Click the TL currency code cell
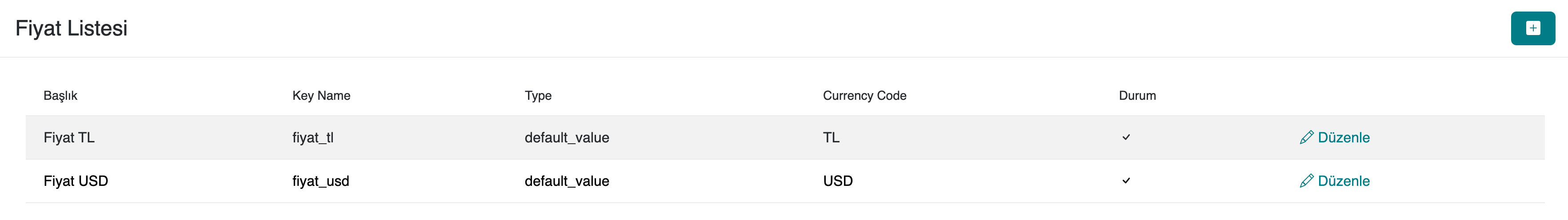This screenshot has height=220, width=1568. [831, 138]
